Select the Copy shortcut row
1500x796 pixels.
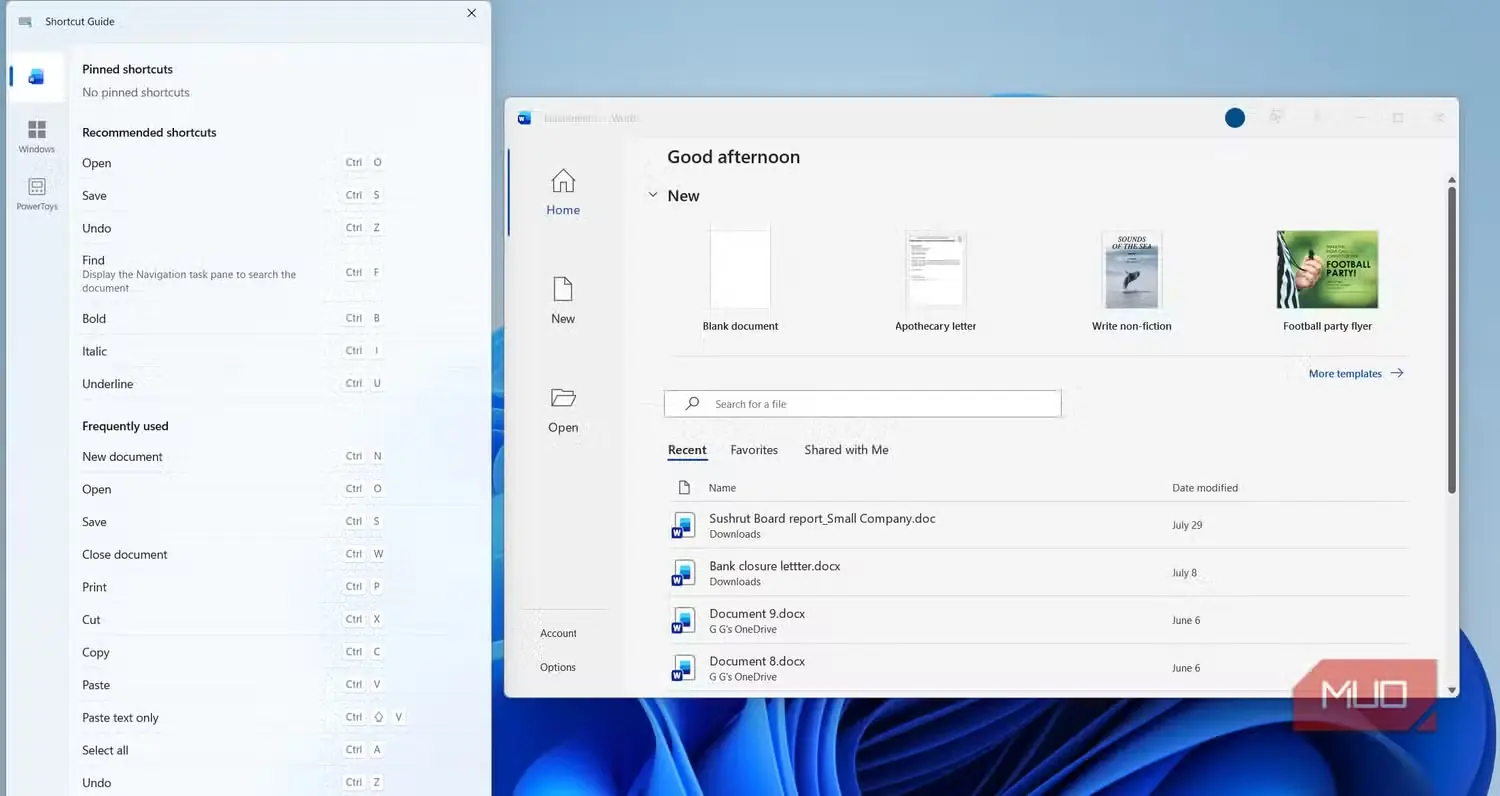tap(233, 652)
